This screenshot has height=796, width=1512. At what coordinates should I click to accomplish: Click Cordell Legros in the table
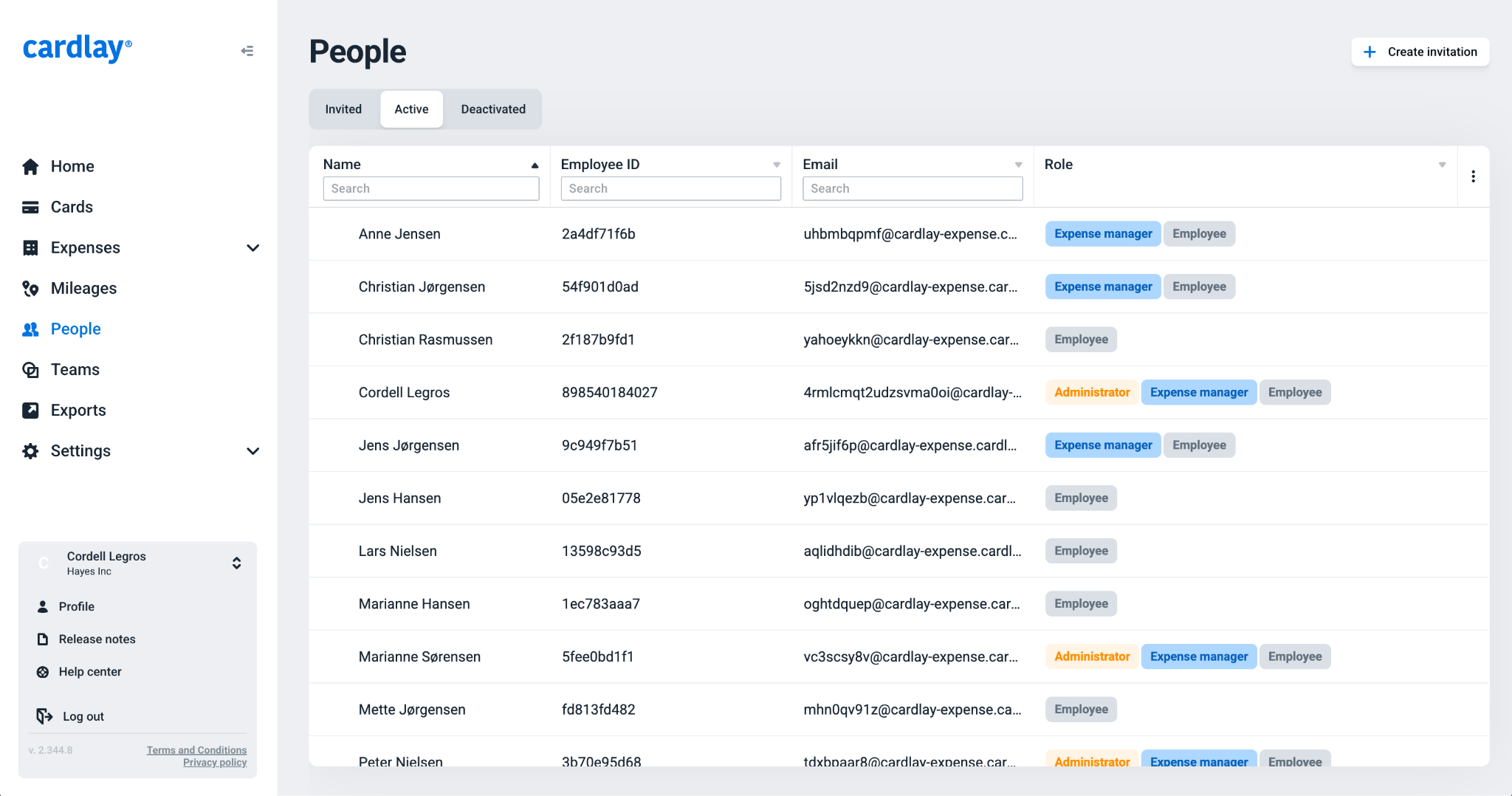[404, 393]
